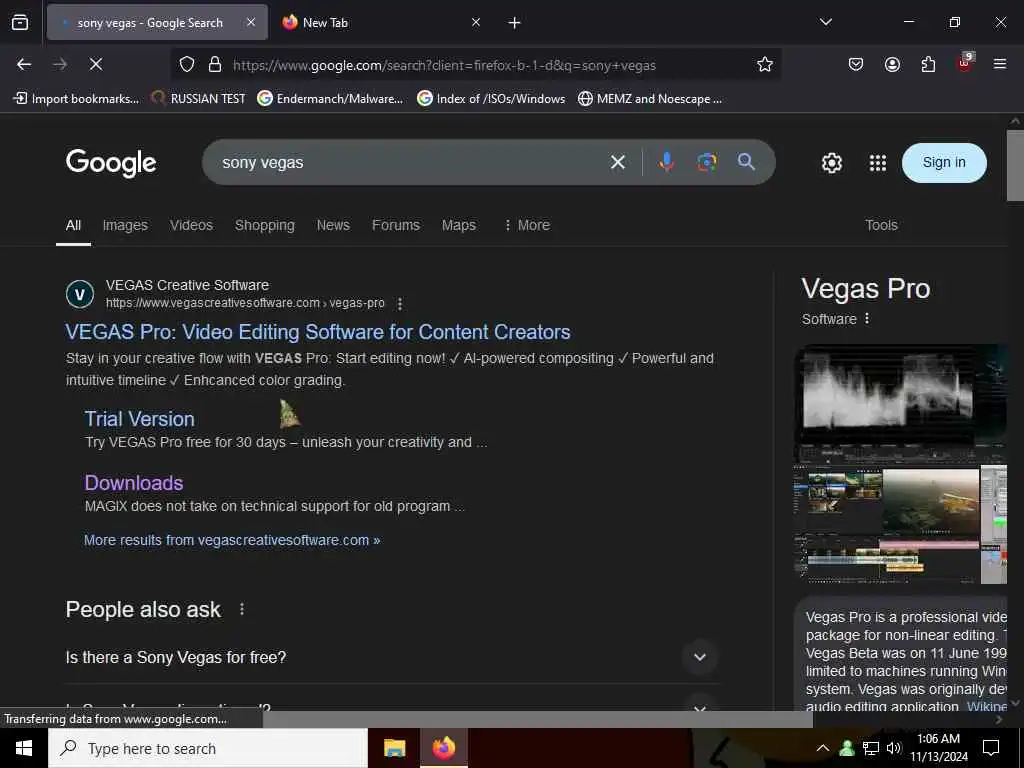Open tracking protection shield icon

point(187,64)
